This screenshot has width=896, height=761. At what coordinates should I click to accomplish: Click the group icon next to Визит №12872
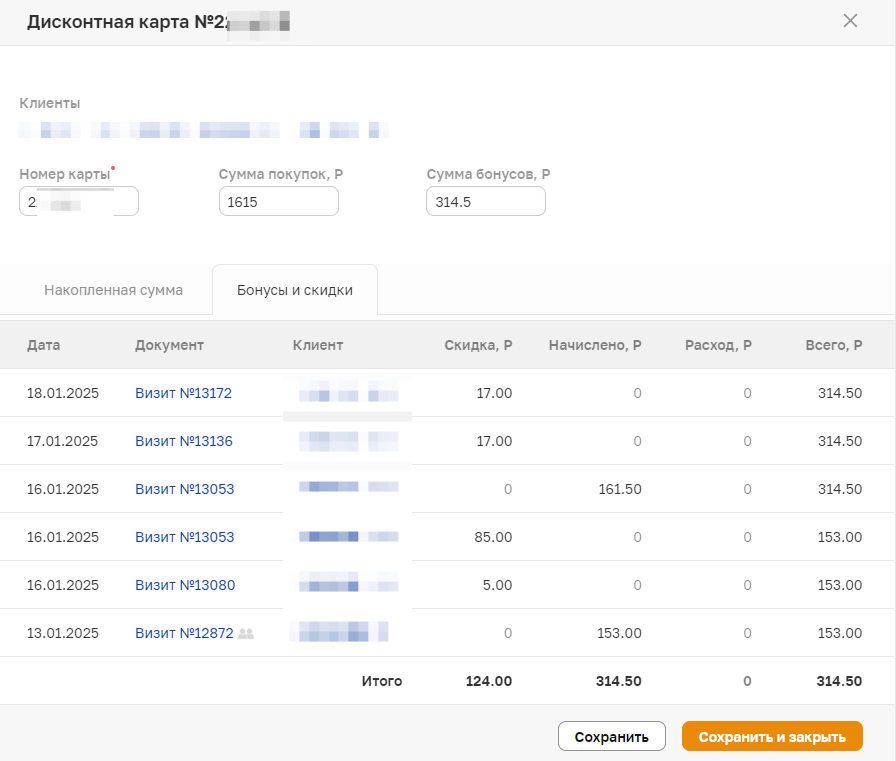click(x=246, y=633)
